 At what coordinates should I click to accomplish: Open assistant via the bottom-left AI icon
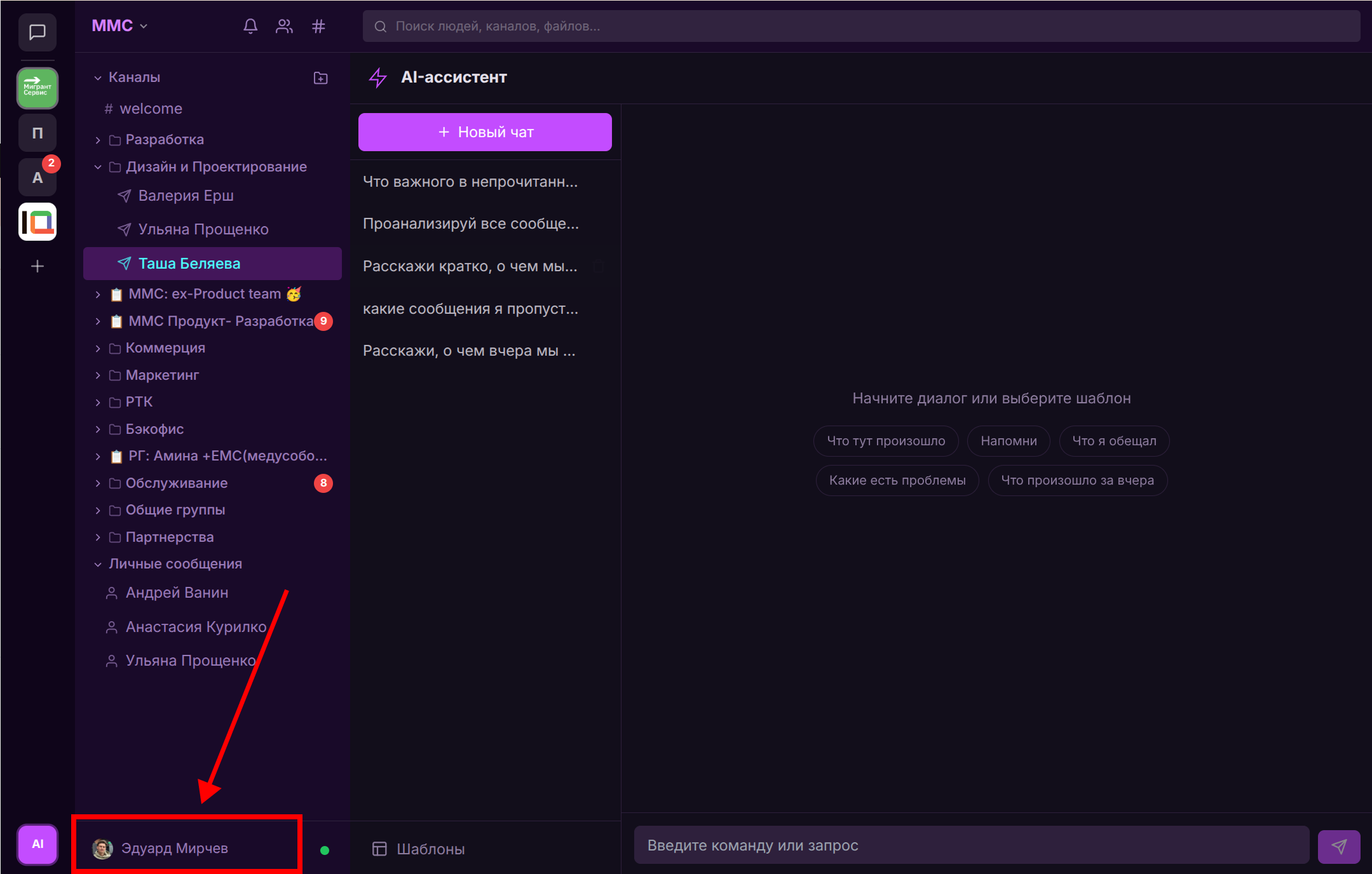(37, 845)
